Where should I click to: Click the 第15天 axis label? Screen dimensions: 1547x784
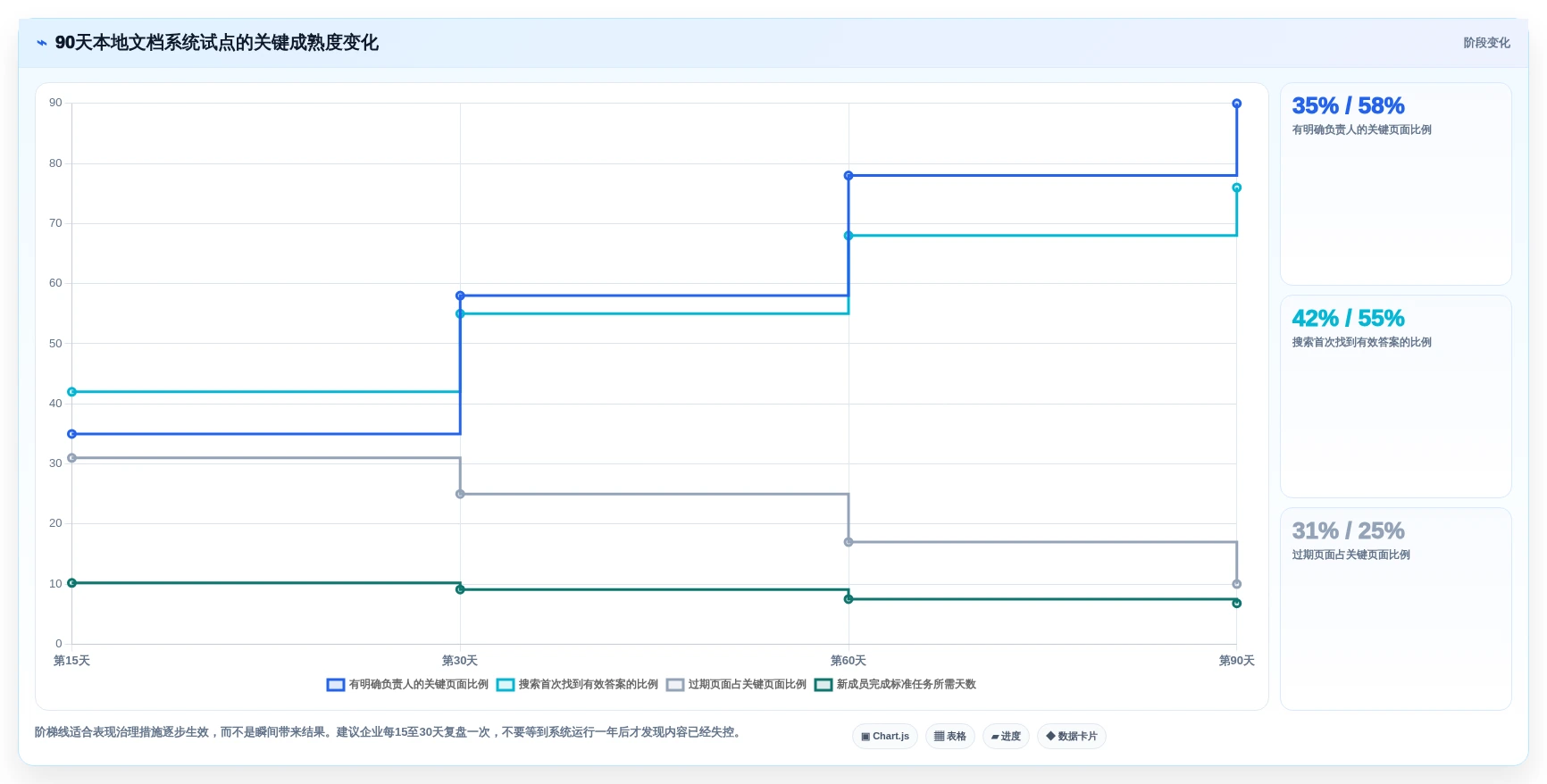click(x=72, y=661)
